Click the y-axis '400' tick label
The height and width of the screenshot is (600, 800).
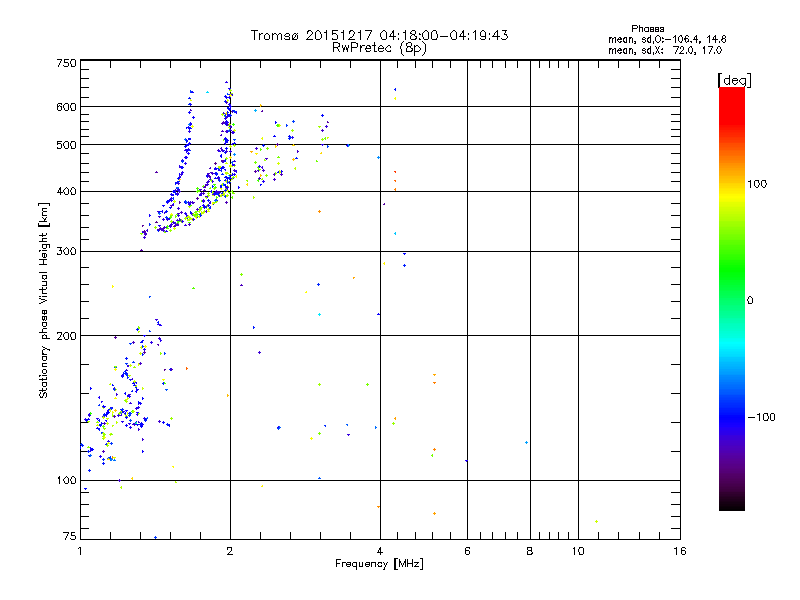pos(66,192)
